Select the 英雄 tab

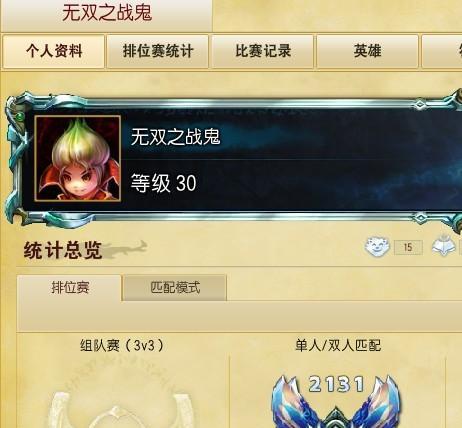point(367,51)
